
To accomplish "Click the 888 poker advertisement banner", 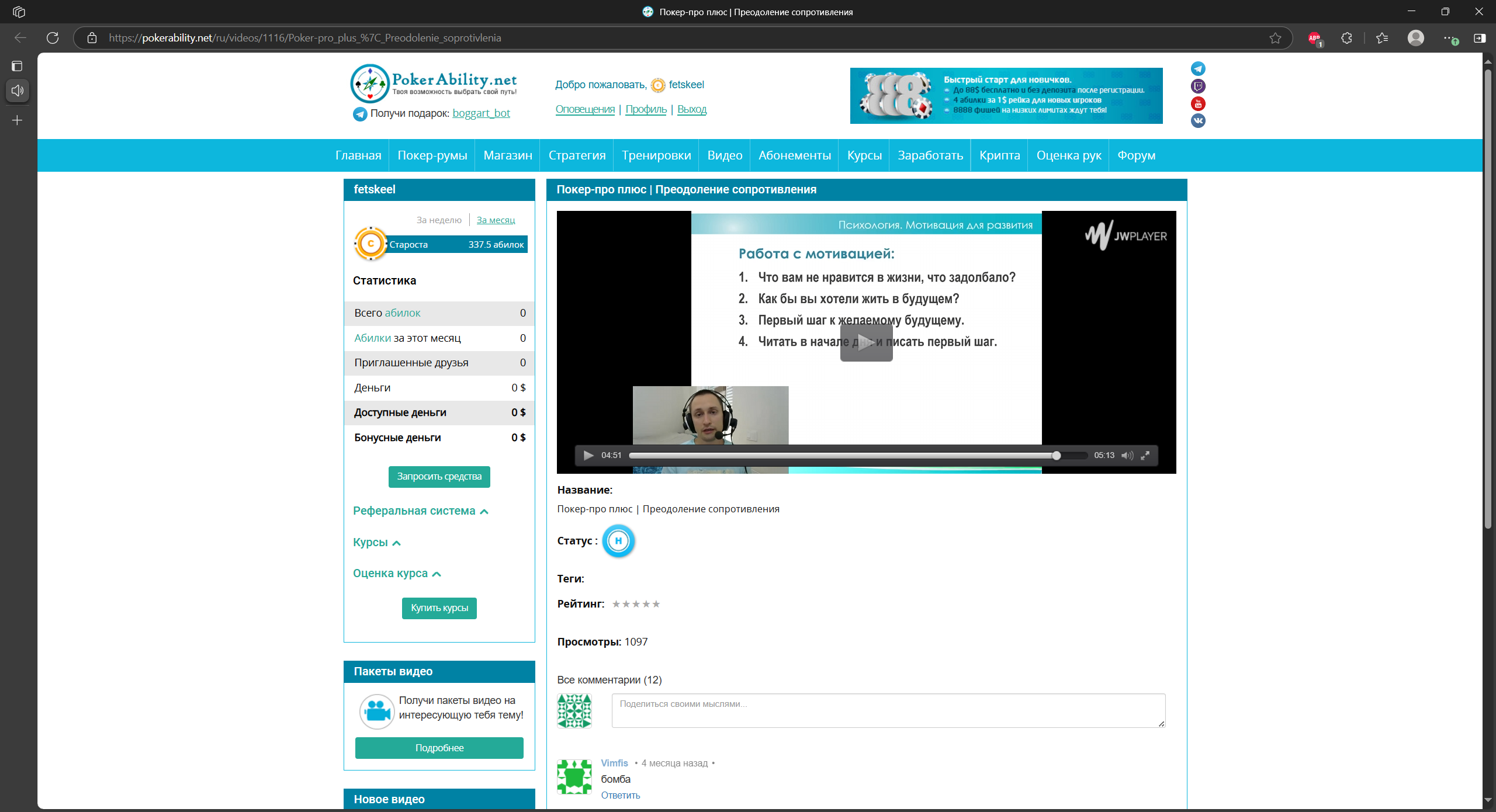I will 1006,95.
